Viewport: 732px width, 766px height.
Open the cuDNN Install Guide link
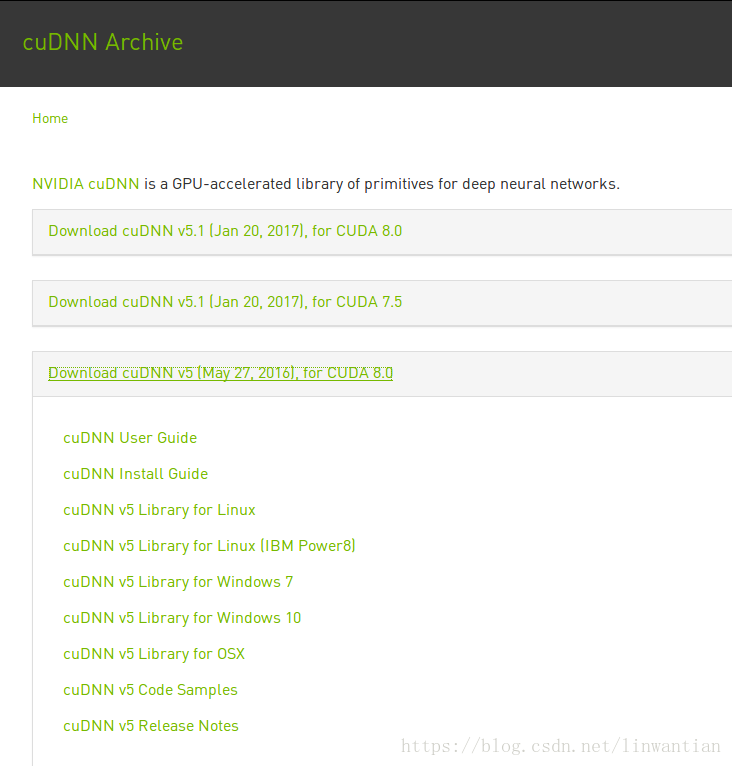click(x=136, y=474)
